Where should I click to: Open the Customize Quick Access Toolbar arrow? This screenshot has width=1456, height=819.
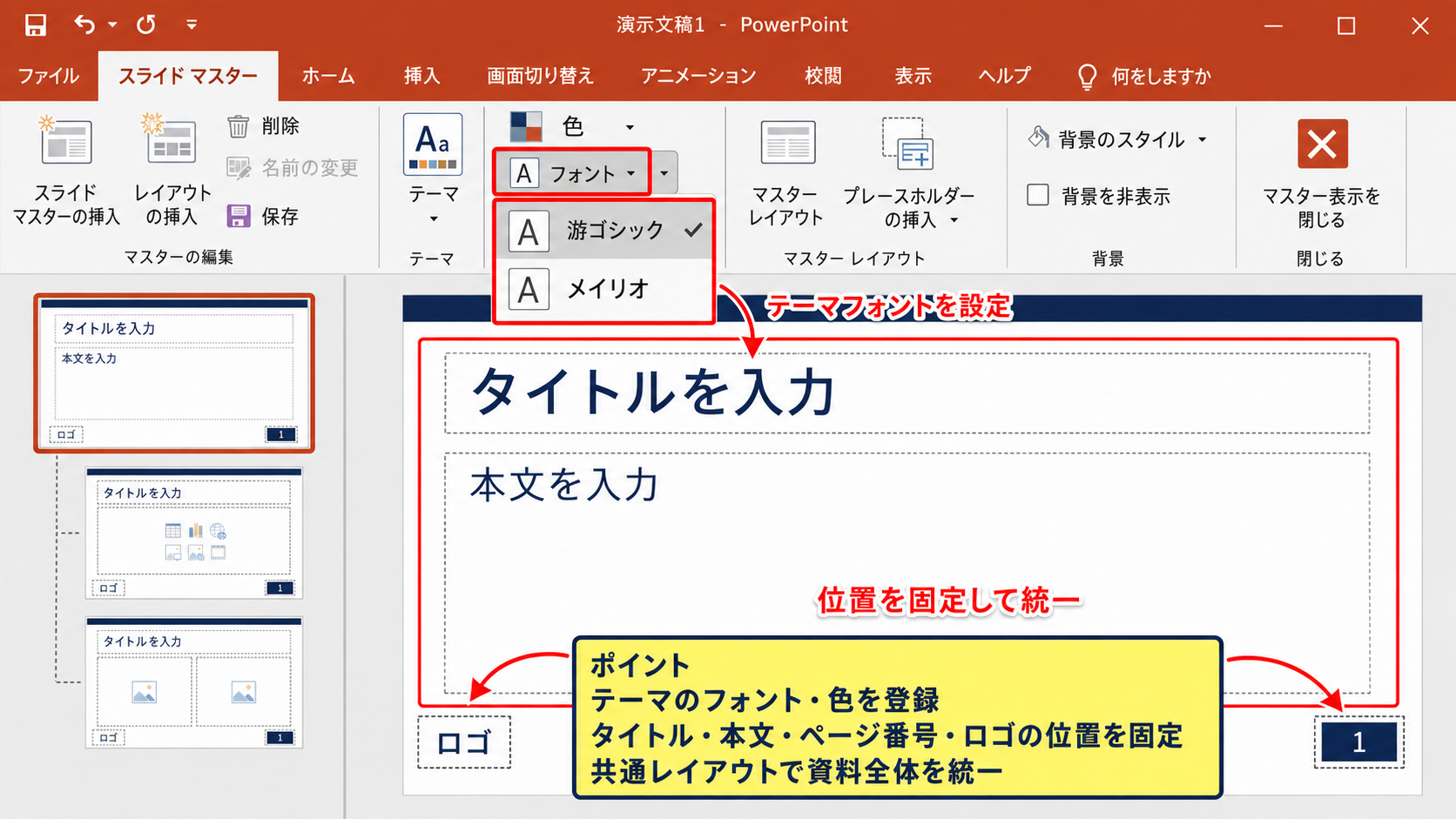(192, 25)
